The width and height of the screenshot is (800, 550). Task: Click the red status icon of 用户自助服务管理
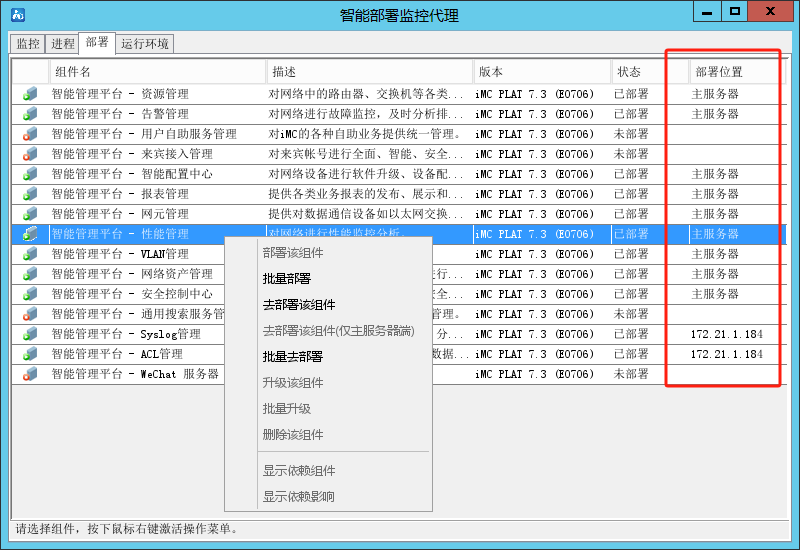point(30,134)
